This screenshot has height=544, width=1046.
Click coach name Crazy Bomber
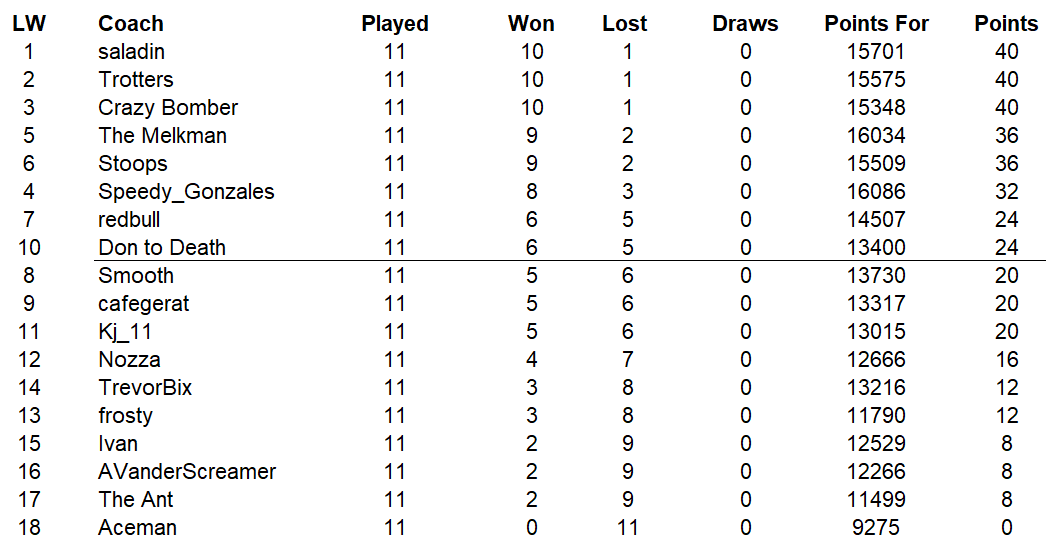(x=168, y=107)
